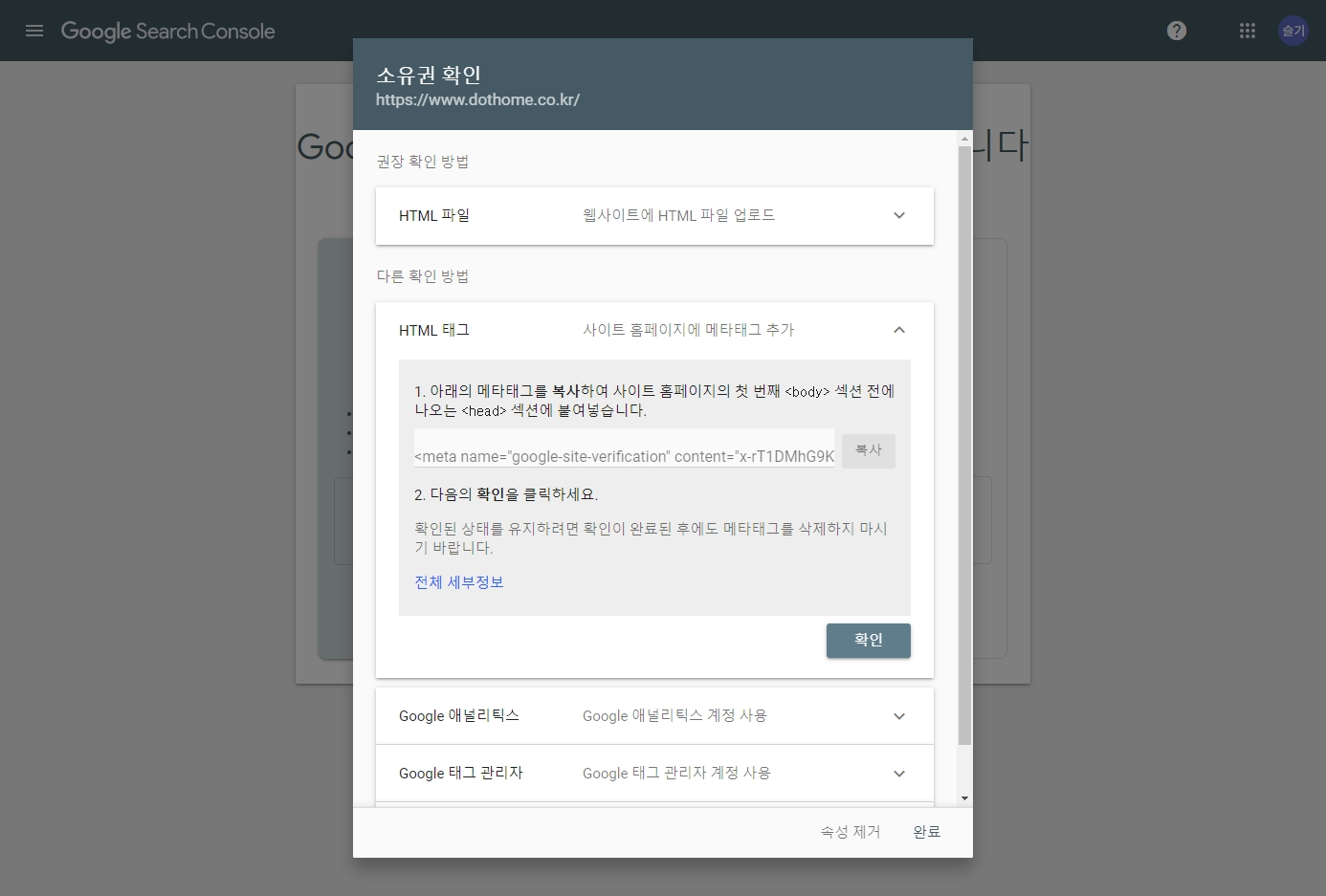Click the scrollbar up arrow
Screen dimensions: 1326x896
pos(964,139)
